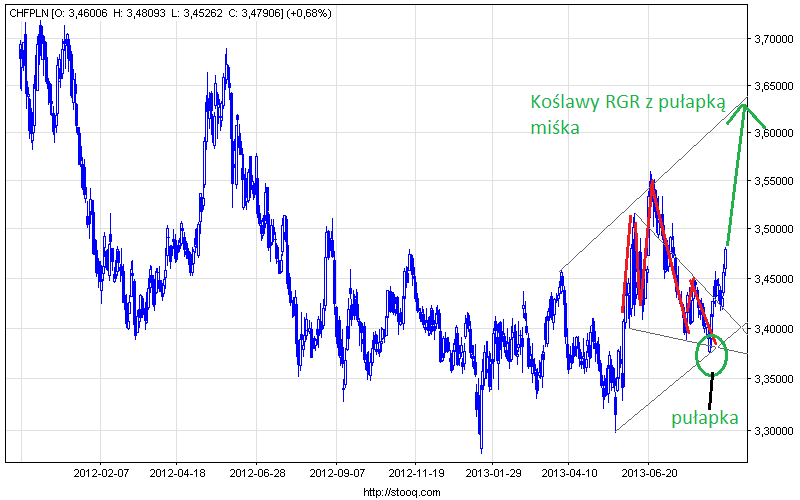Click the 3,70000 price axis label
The image size is (800, 500).
(x=773, y=39)
